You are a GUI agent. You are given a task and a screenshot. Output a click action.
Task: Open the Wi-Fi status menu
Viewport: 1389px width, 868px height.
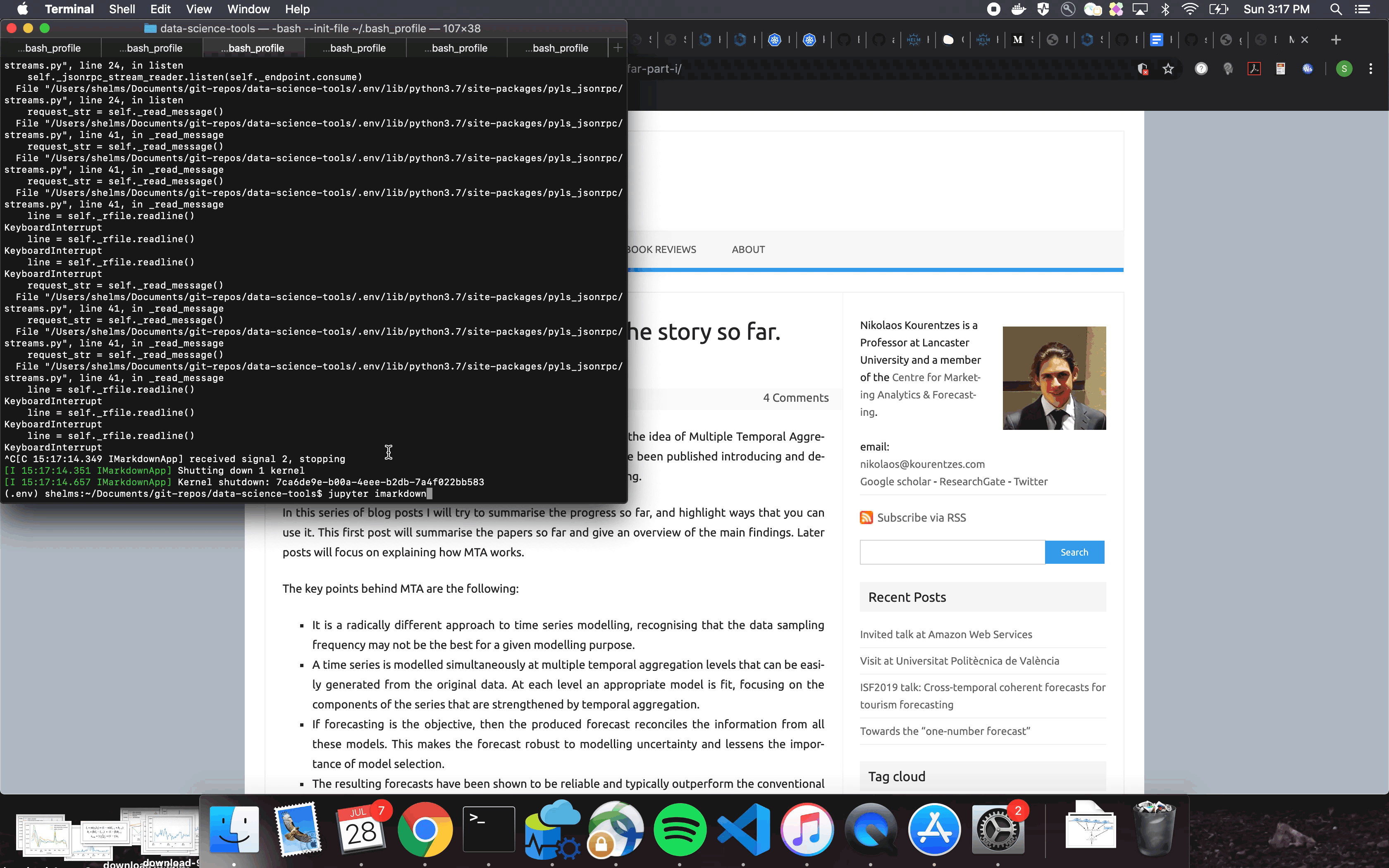click(x=1190, y=9)
